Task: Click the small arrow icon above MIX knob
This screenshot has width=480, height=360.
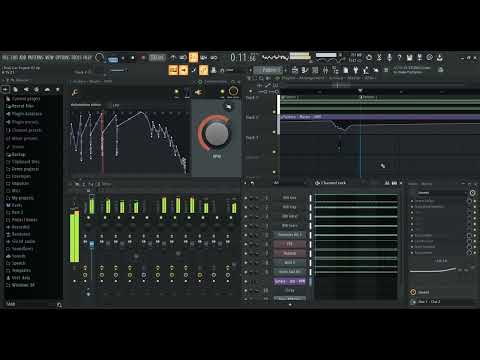Action: pyautogui.click(x=228, y=107)
